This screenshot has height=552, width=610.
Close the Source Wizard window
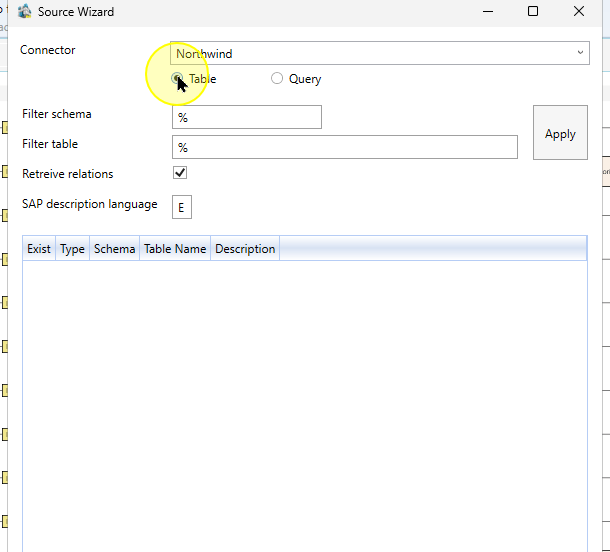[x=579, y=11]
